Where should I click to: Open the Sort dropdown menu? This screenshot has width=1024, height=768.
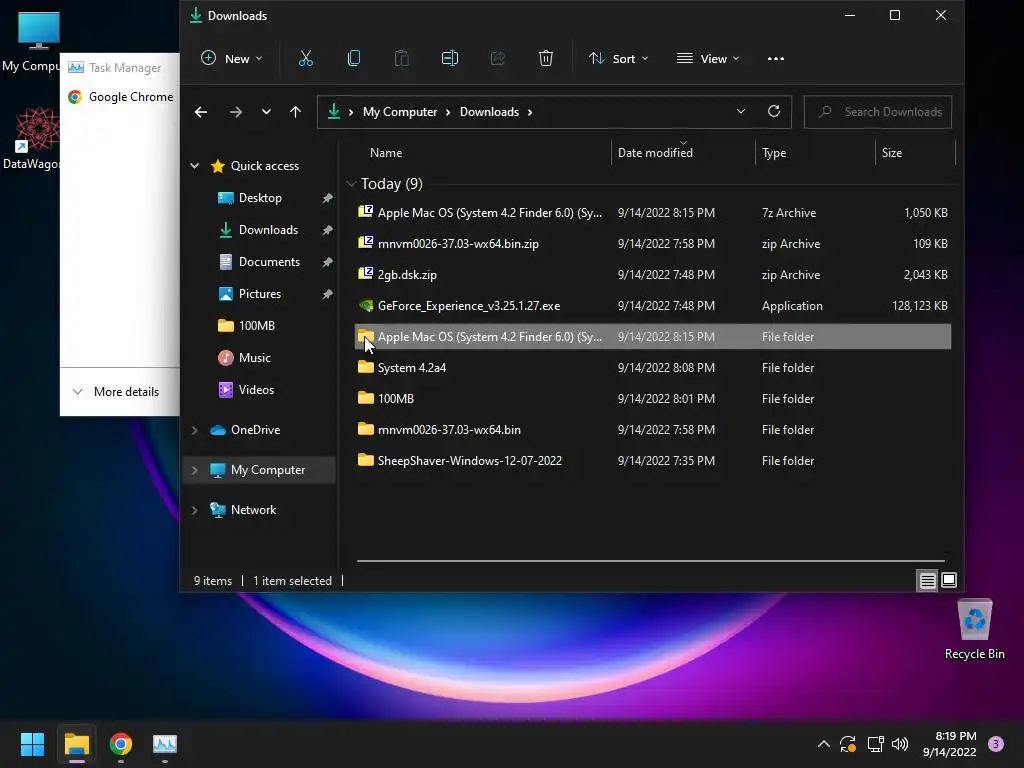(618, 59)
